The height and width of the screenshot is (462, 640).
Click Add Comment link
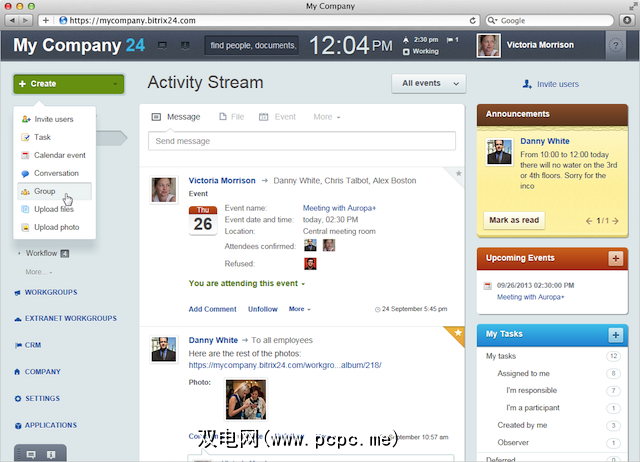(x=212, y=309)
